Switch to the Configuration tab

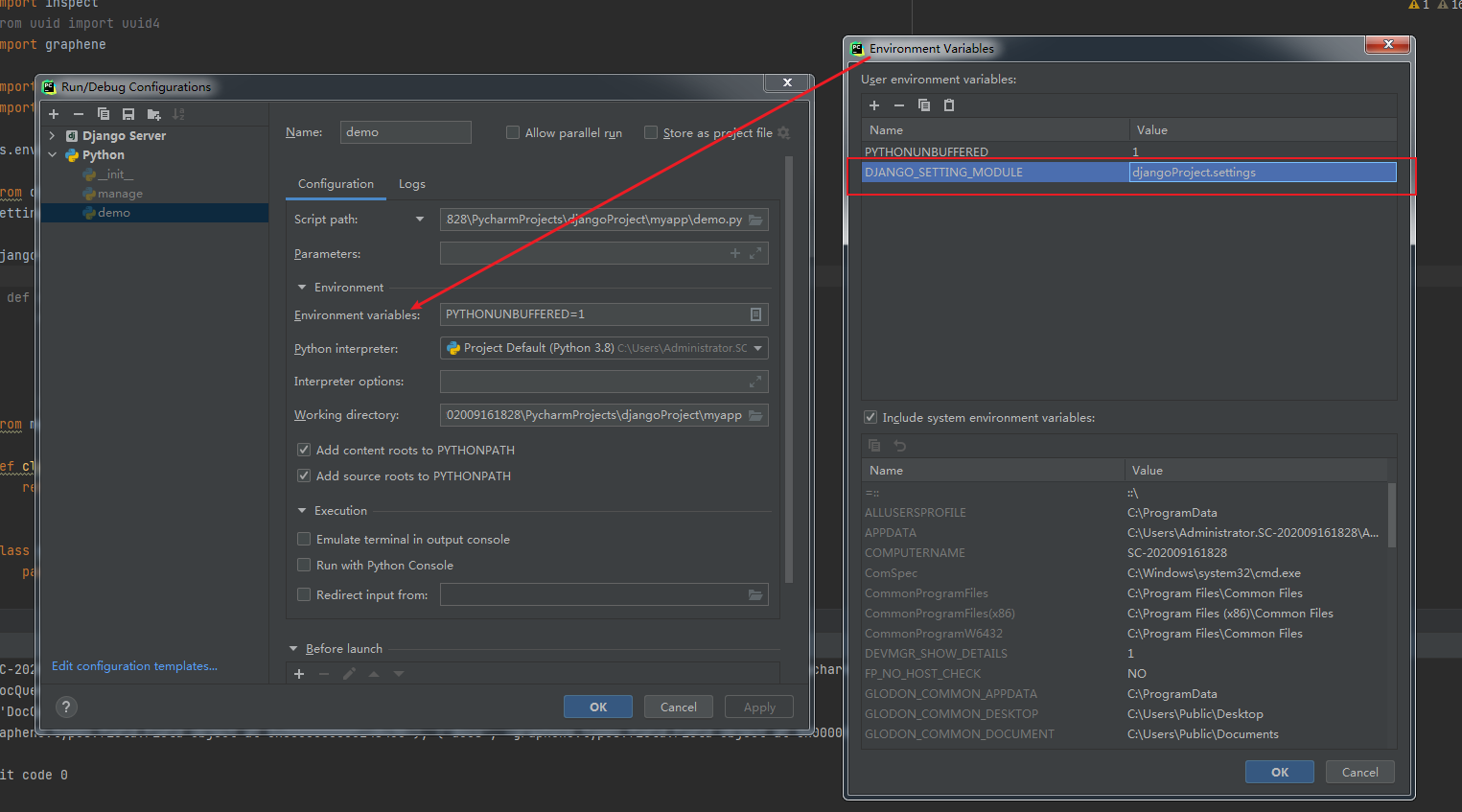pos(336,184)
